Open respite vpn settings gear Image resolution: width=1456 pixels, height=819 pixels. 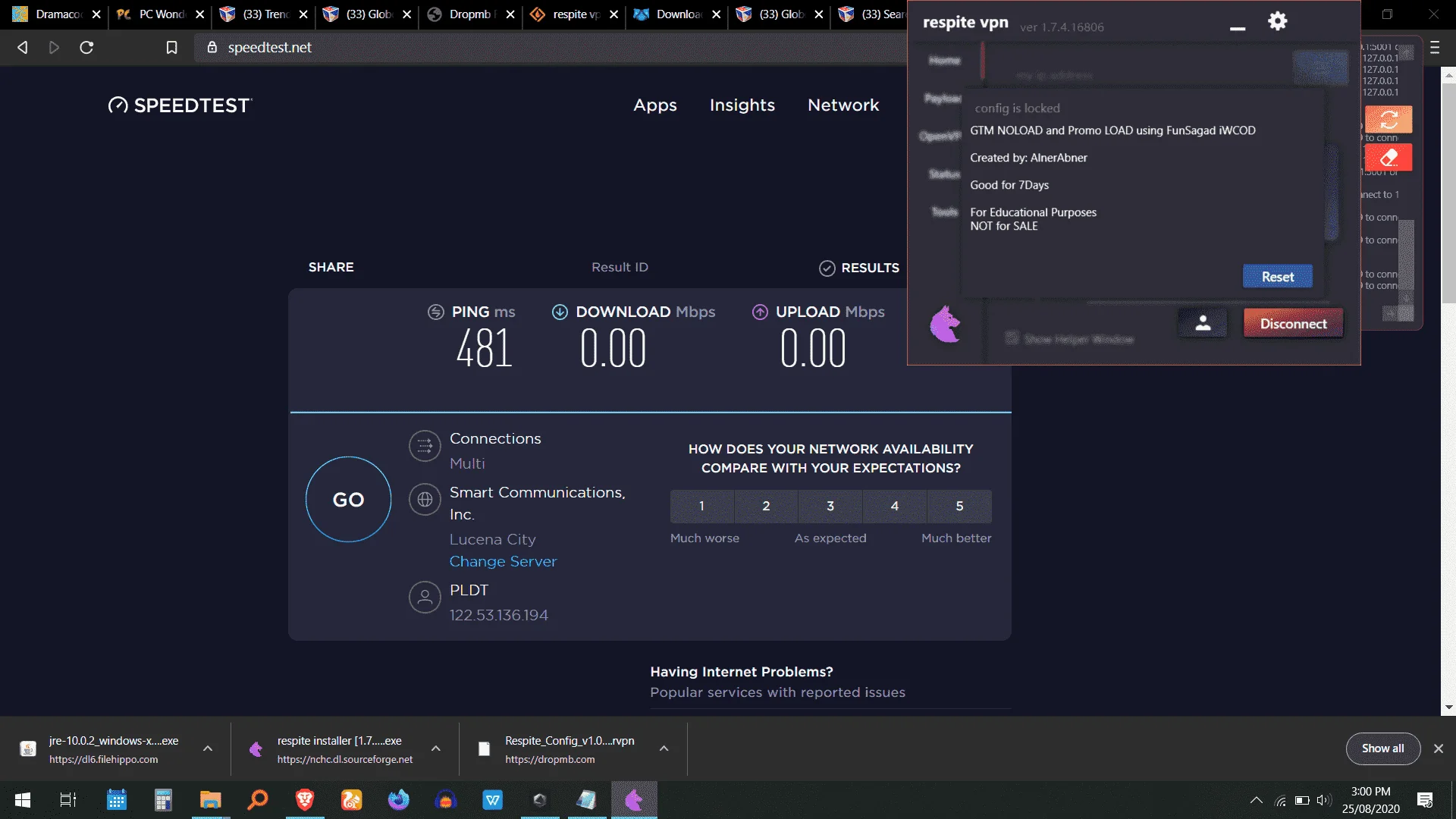pos(1278,21)
